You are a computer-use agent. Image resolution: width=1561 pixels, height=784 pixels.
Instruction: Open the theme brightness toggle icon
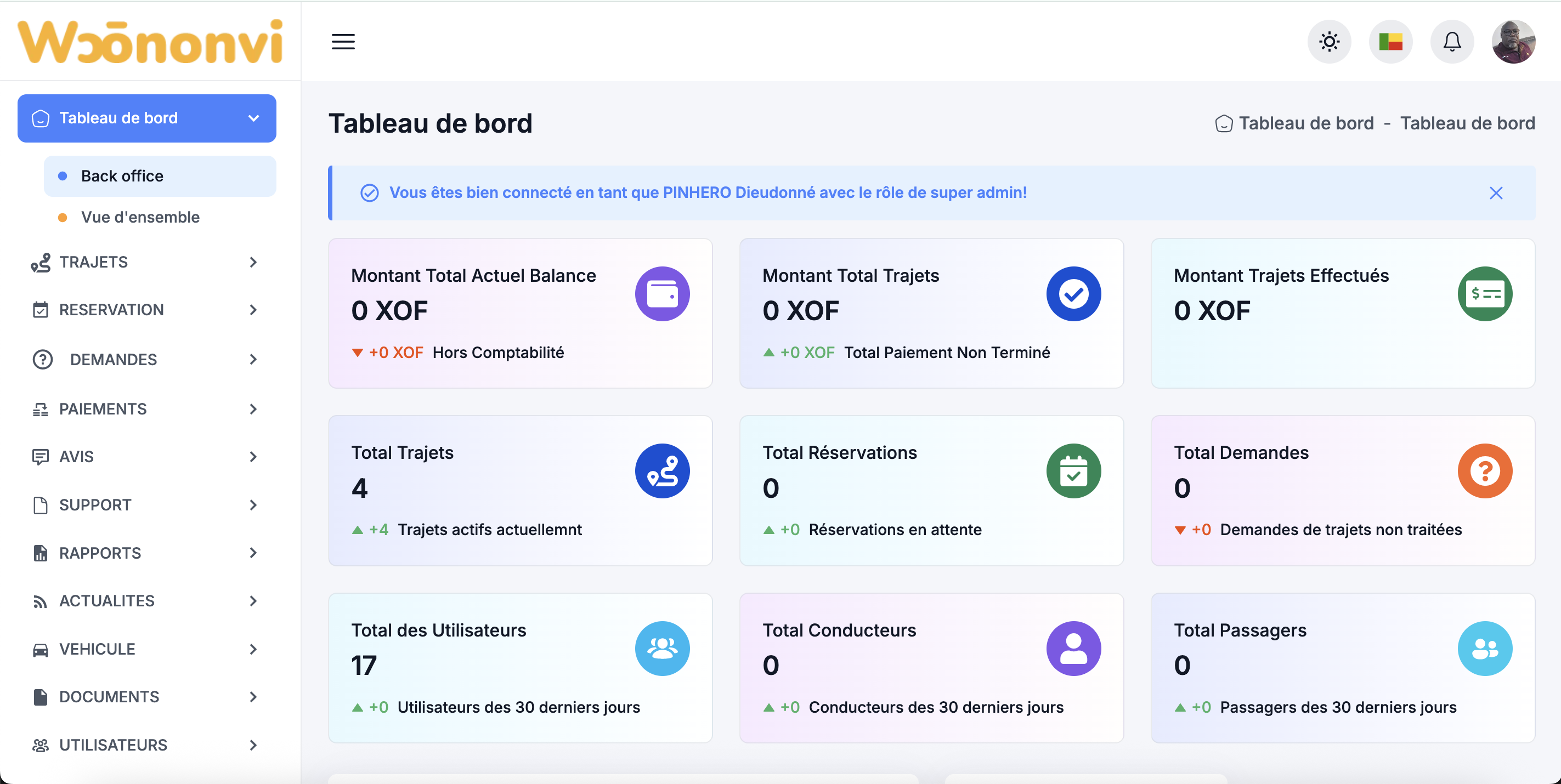[1330, 41]
